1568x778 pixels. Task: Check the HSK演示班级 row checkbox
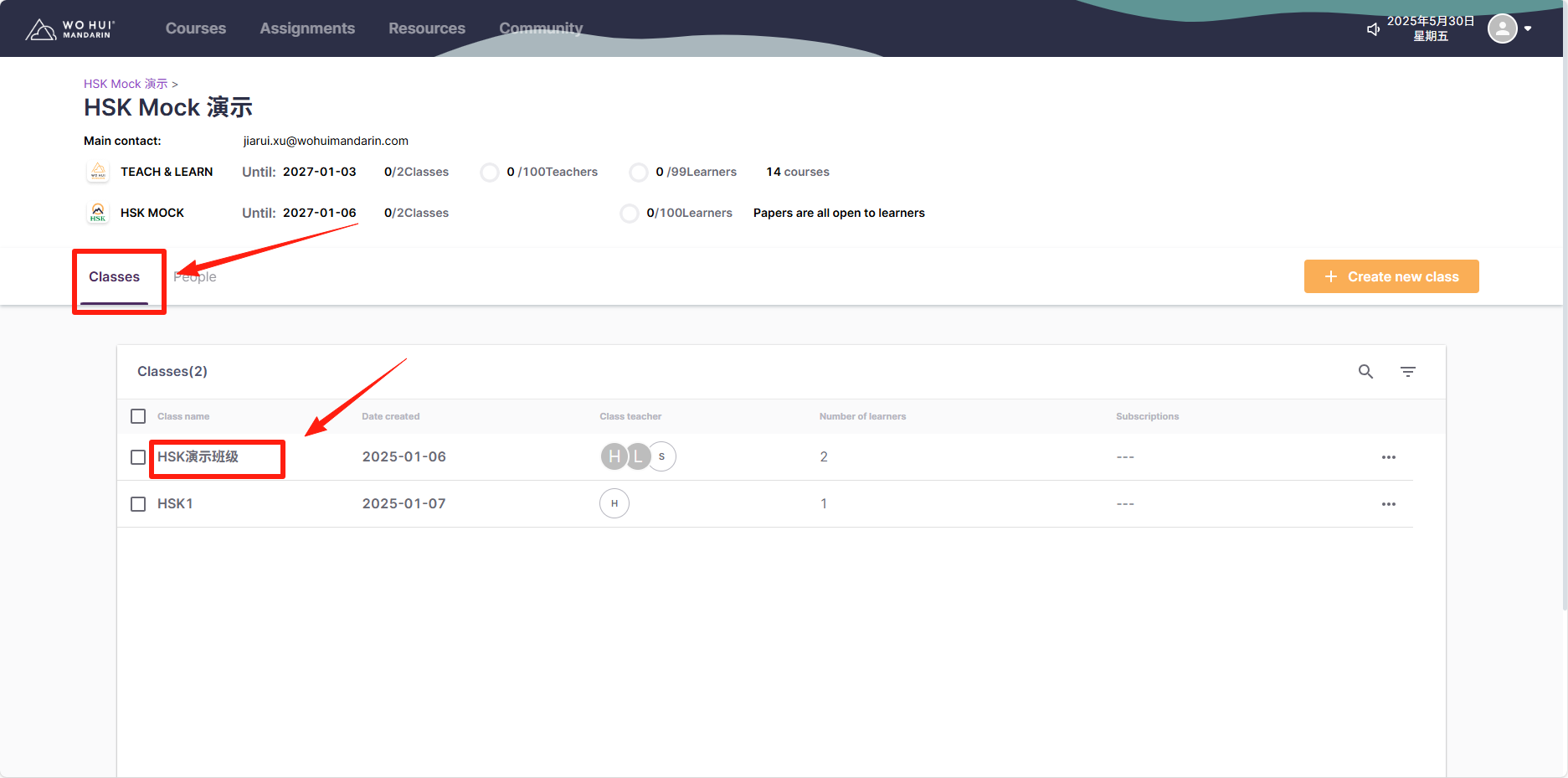tap(138, 457)
